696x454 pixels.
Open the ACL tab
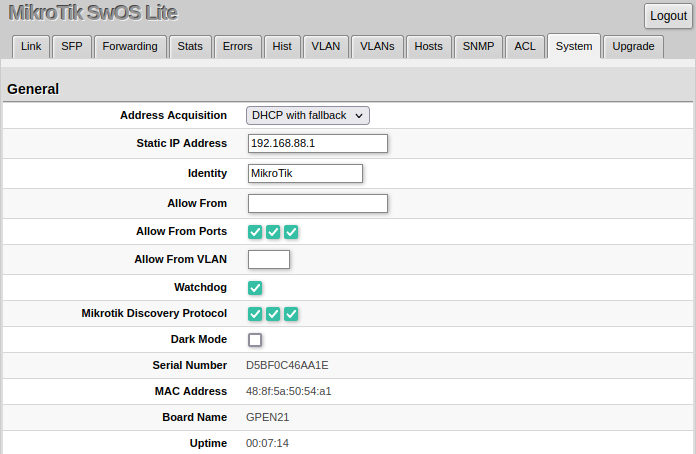(x=525, y=47)
